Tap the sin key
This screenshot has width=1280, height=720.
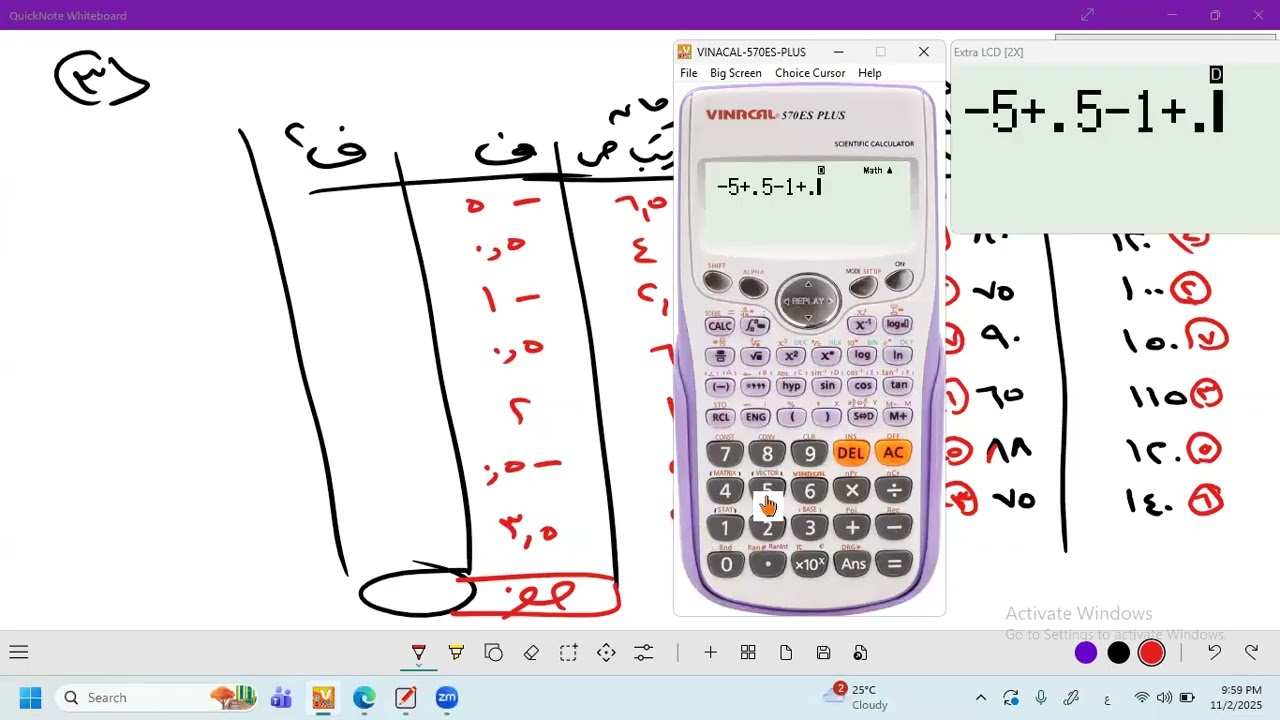coord(827,386)
